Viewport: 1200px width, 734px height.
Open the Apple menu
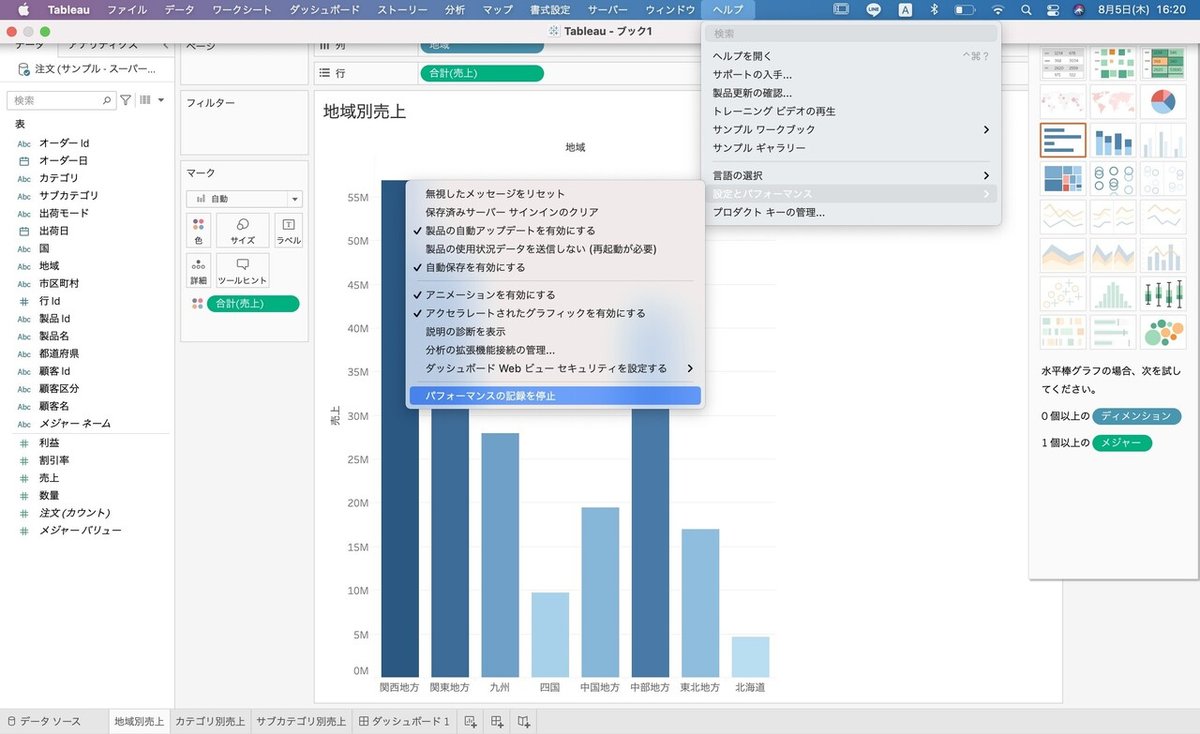click(23, 9)
